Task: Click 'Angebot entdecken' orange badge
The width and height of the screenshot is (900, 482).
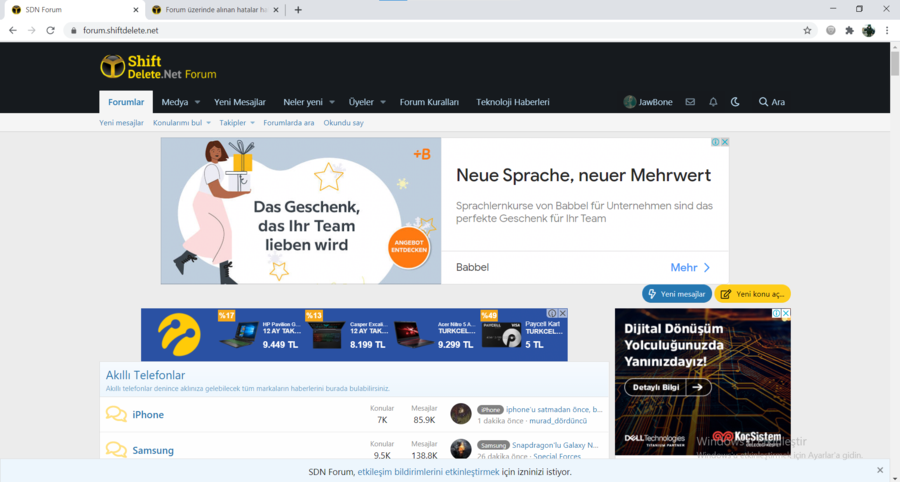Action: coord(409,247)
